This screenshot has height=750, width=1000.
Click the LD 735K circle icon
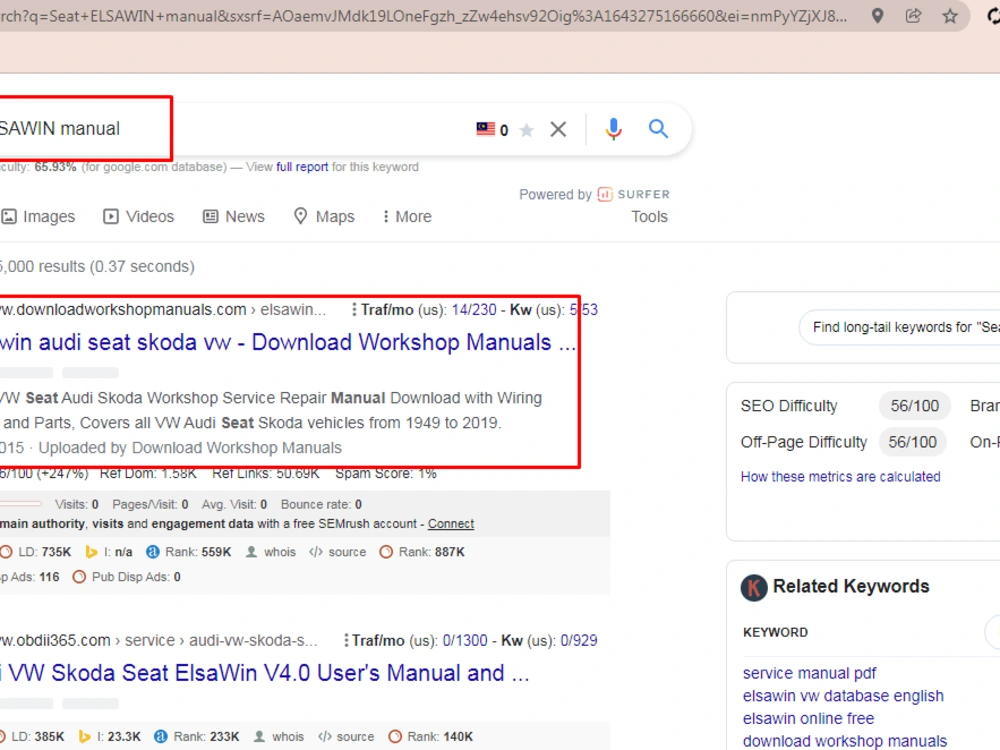pos(6,552)
